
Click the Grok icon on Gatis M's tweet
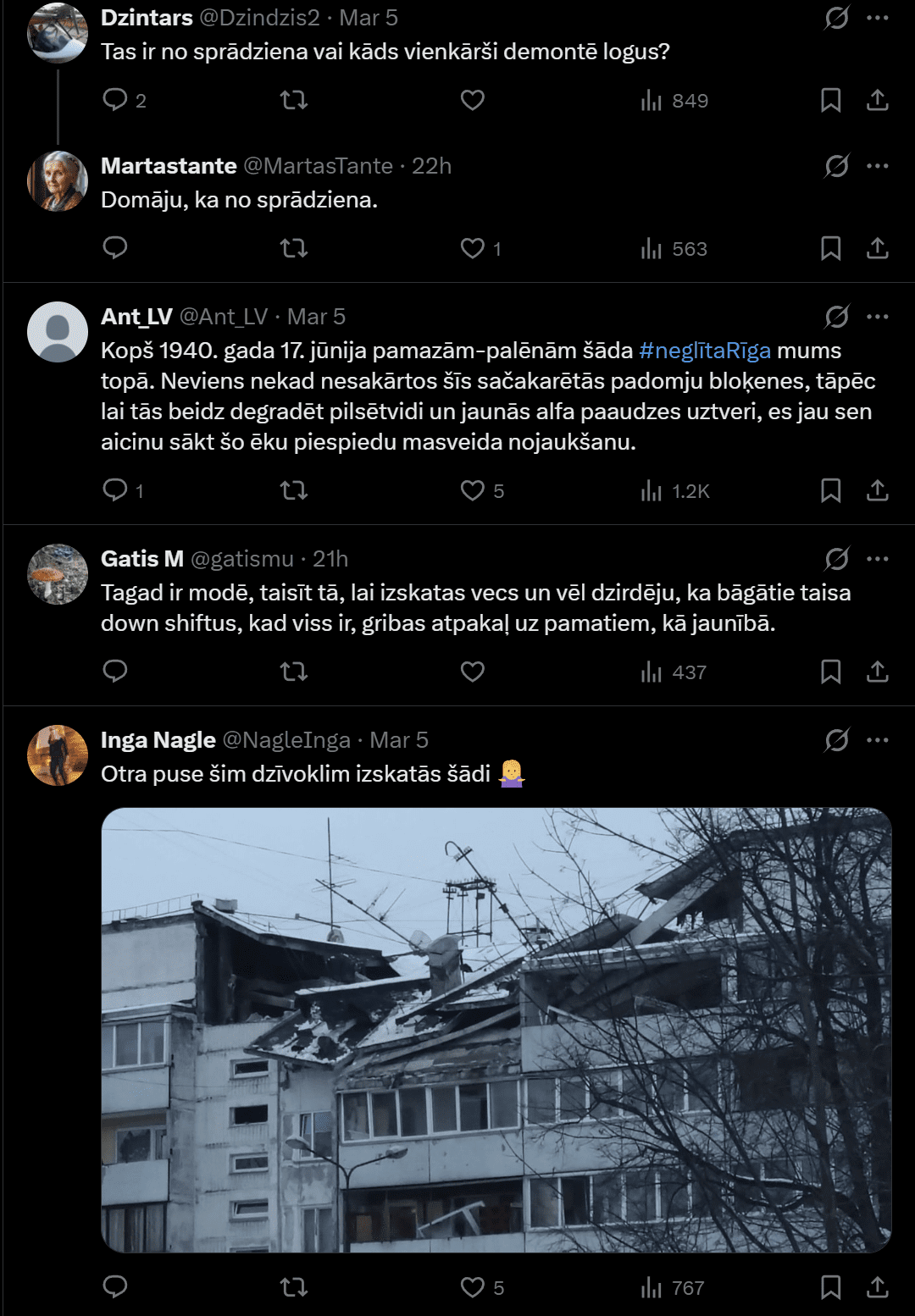[x=836, y=559]
